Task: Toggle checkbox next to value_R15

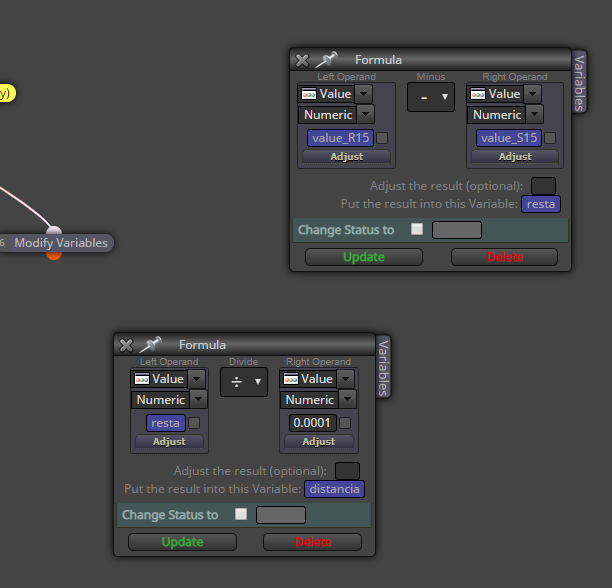Action: tap(382, 138)
